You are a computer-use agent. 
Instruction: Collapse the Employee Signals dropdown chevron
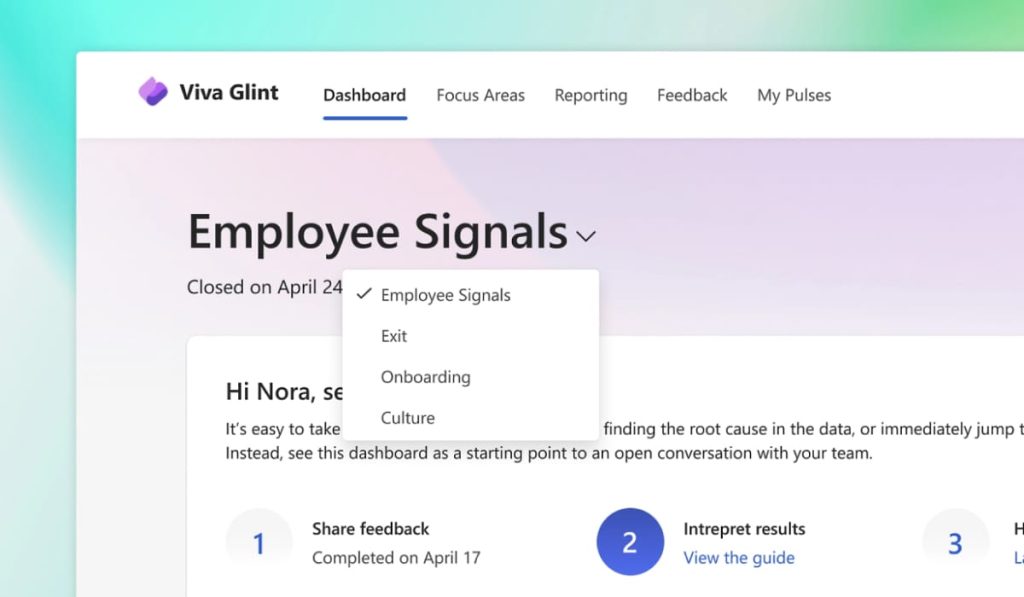coord(586,236)
